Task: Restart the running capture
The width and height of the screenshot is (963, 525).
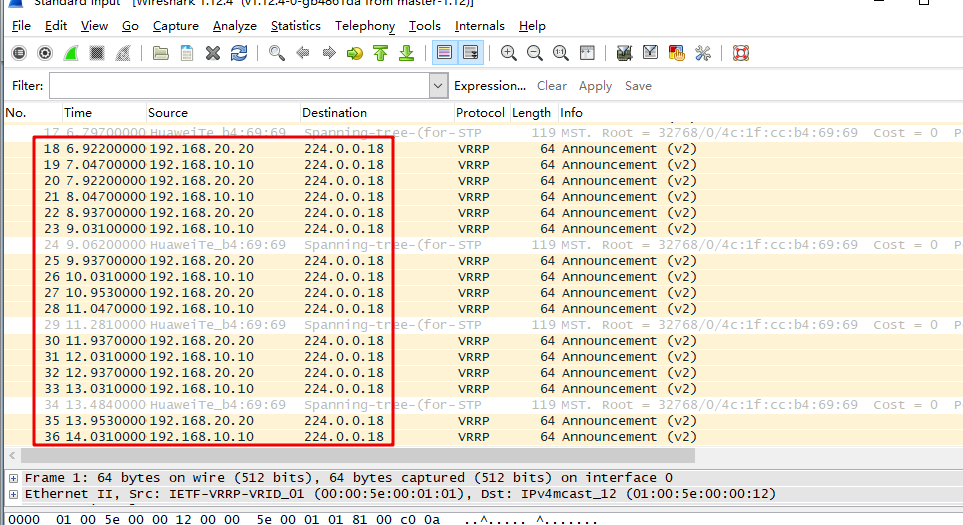Action: [123, 53]
